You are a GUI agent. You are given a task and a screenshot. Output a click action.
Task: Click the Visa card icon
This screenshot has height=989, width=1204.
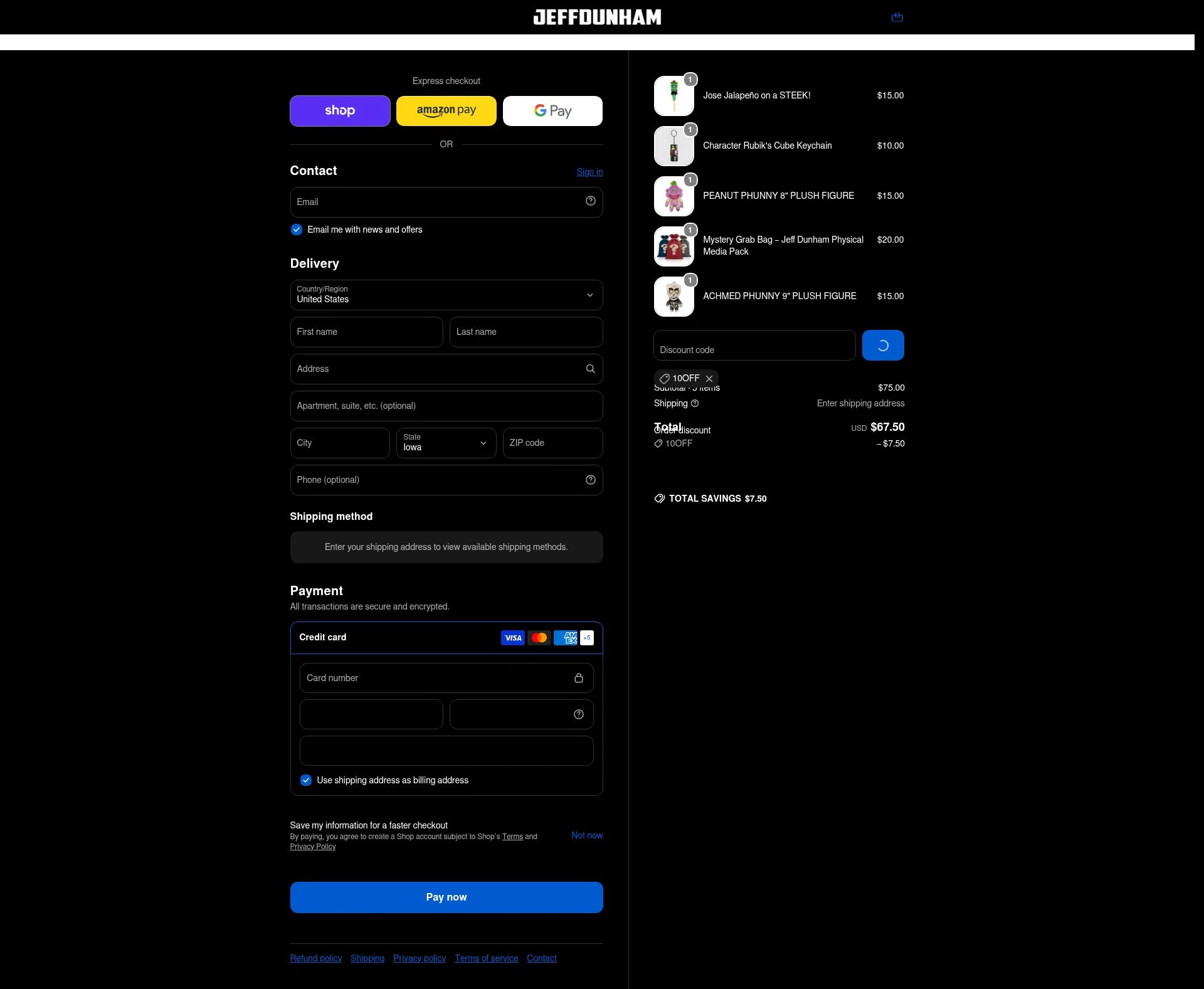513,638
